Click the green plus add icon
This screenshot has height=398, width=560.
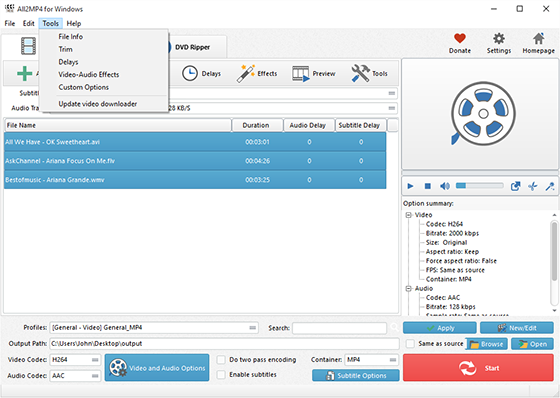pos(24,74)
